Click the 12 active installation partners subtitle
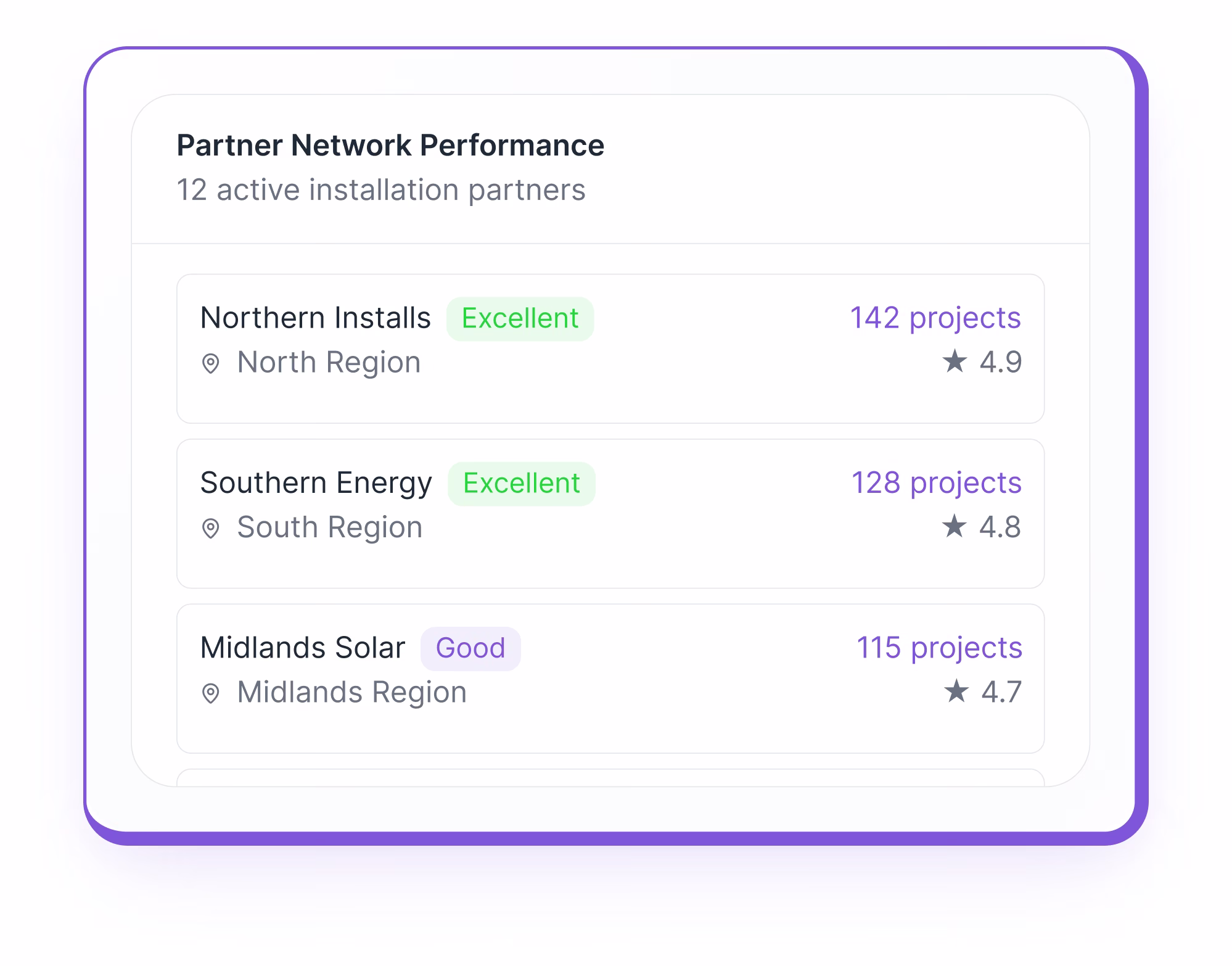 381,190
